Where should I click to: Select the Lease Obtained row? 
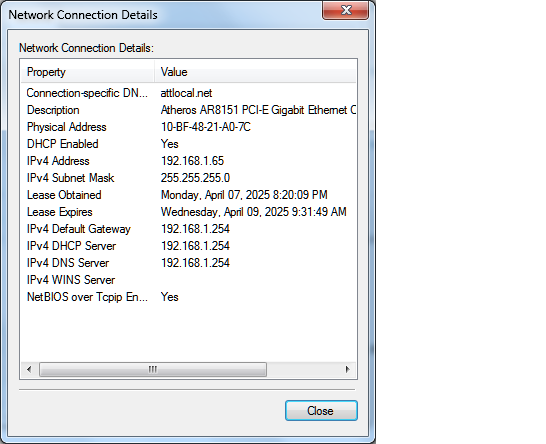tap(188, 195)
